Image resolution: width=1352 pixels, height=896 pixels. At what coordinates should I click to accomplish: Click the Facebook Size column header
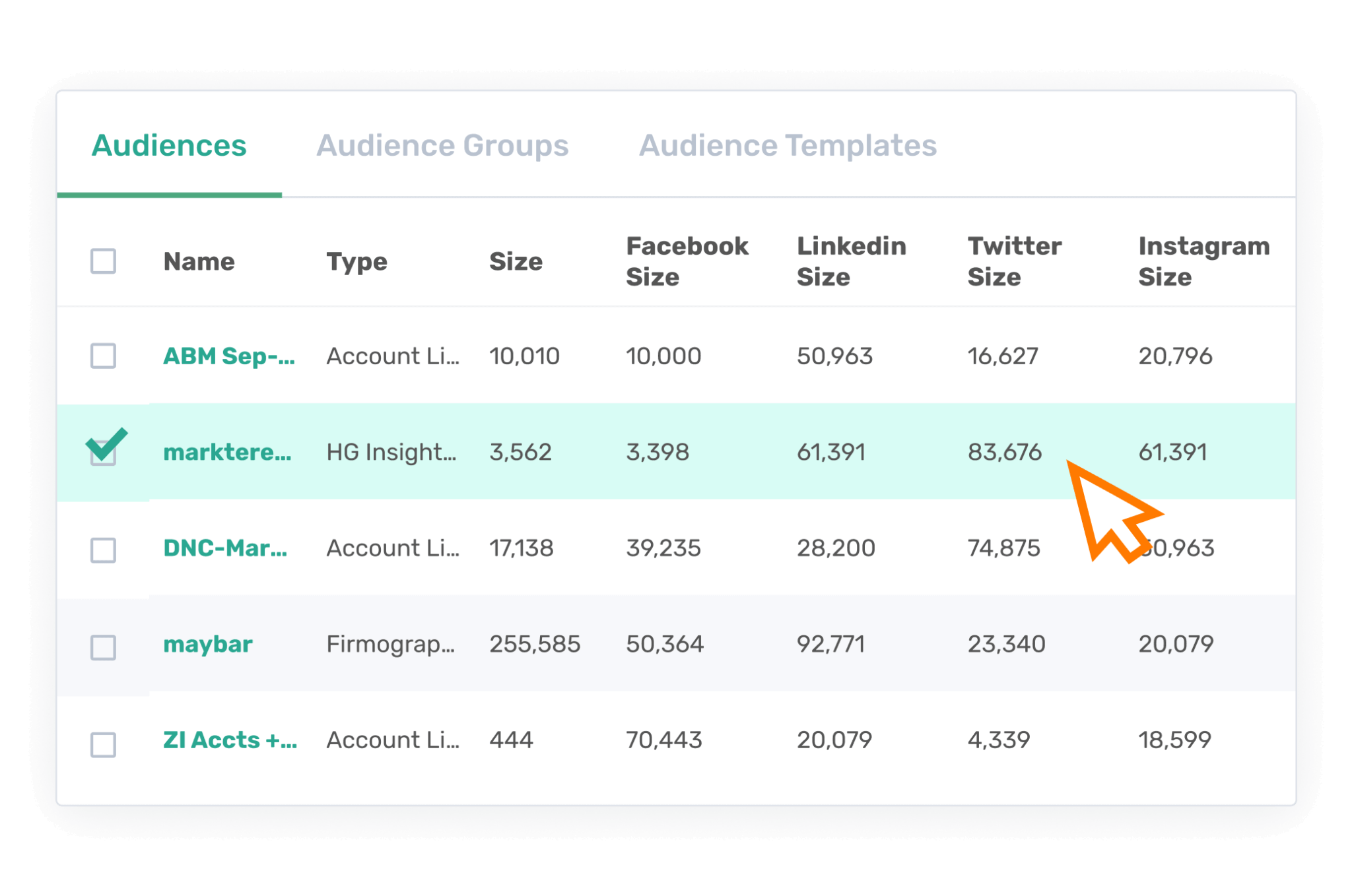(x=687, y=261)
